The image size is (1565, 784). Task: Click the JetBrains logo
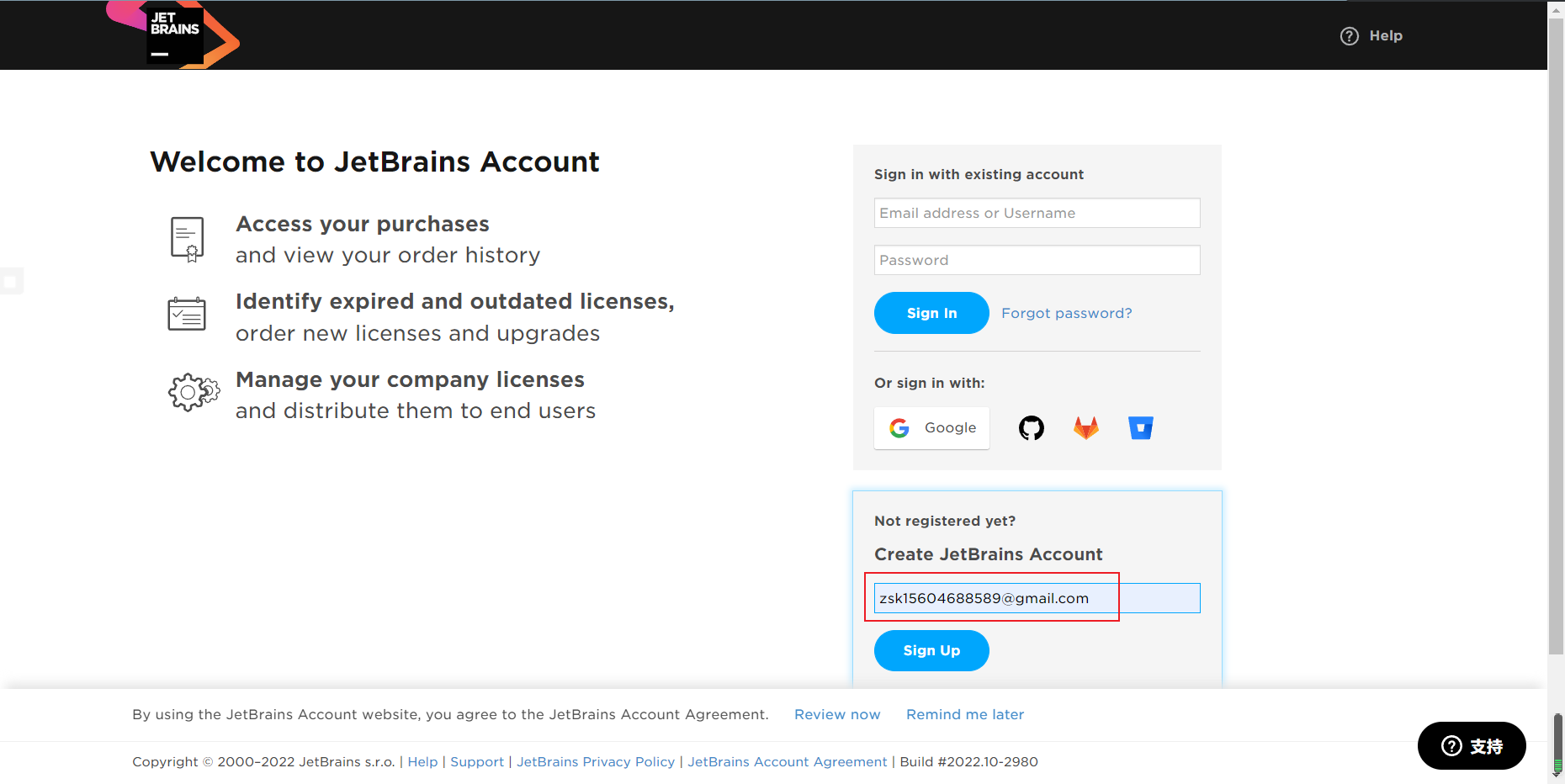(175, 35)
